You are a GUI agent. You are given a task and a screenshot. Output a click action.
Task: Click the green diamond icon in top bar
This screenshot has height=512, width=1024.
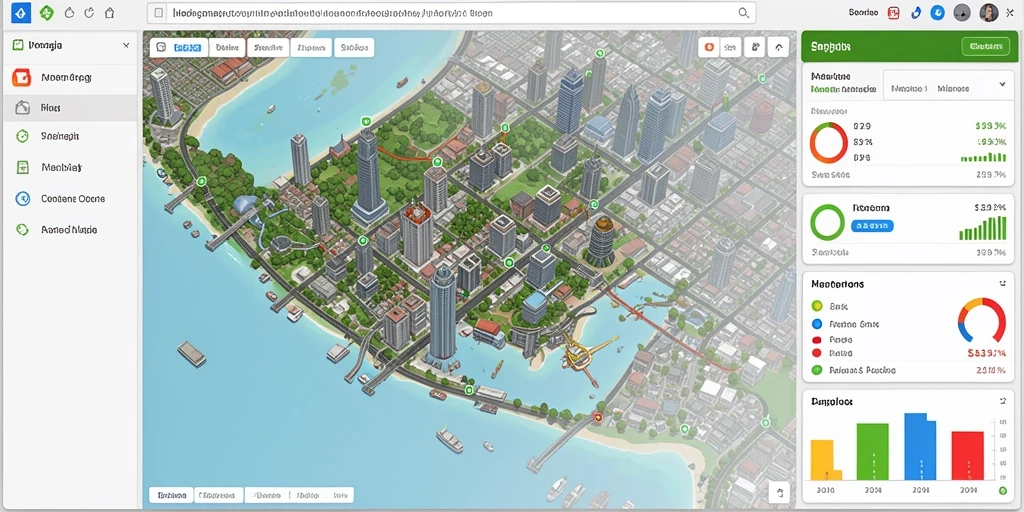pyautogui.click(x=46, y=12)
